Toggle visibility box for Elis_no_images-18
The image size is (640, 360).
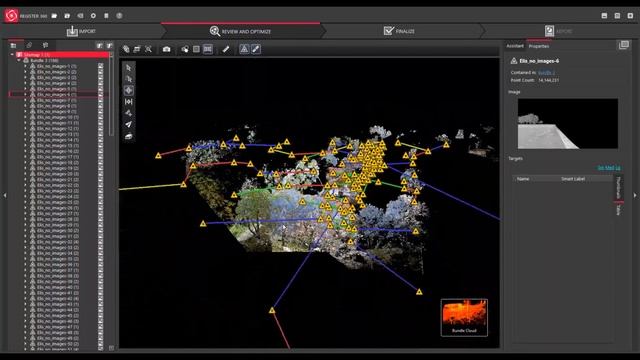pyautogui.click(x=100, y=162)
